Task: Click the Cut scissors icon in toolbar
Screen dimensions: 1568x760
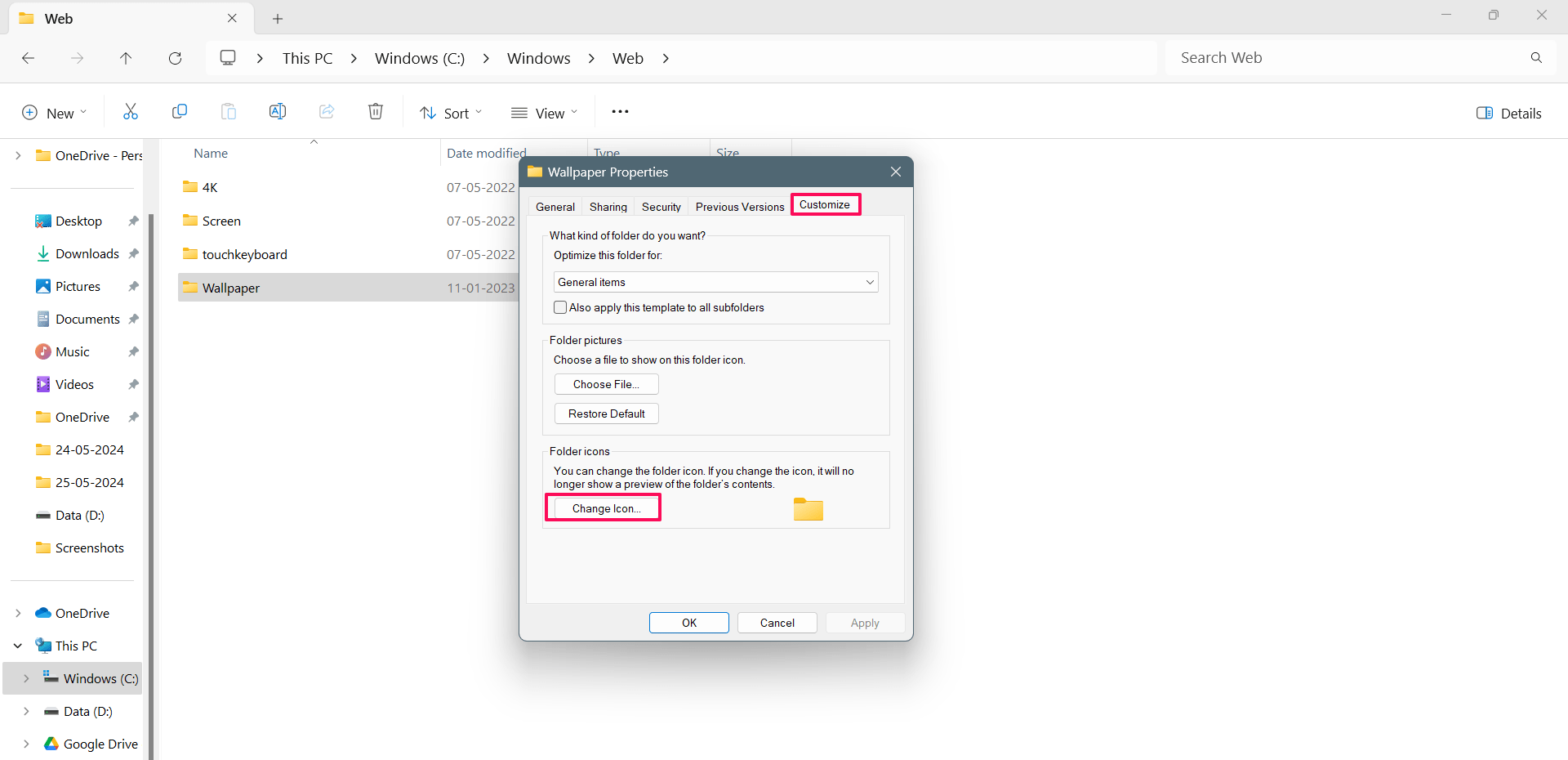Action: (x=131, y=112)
